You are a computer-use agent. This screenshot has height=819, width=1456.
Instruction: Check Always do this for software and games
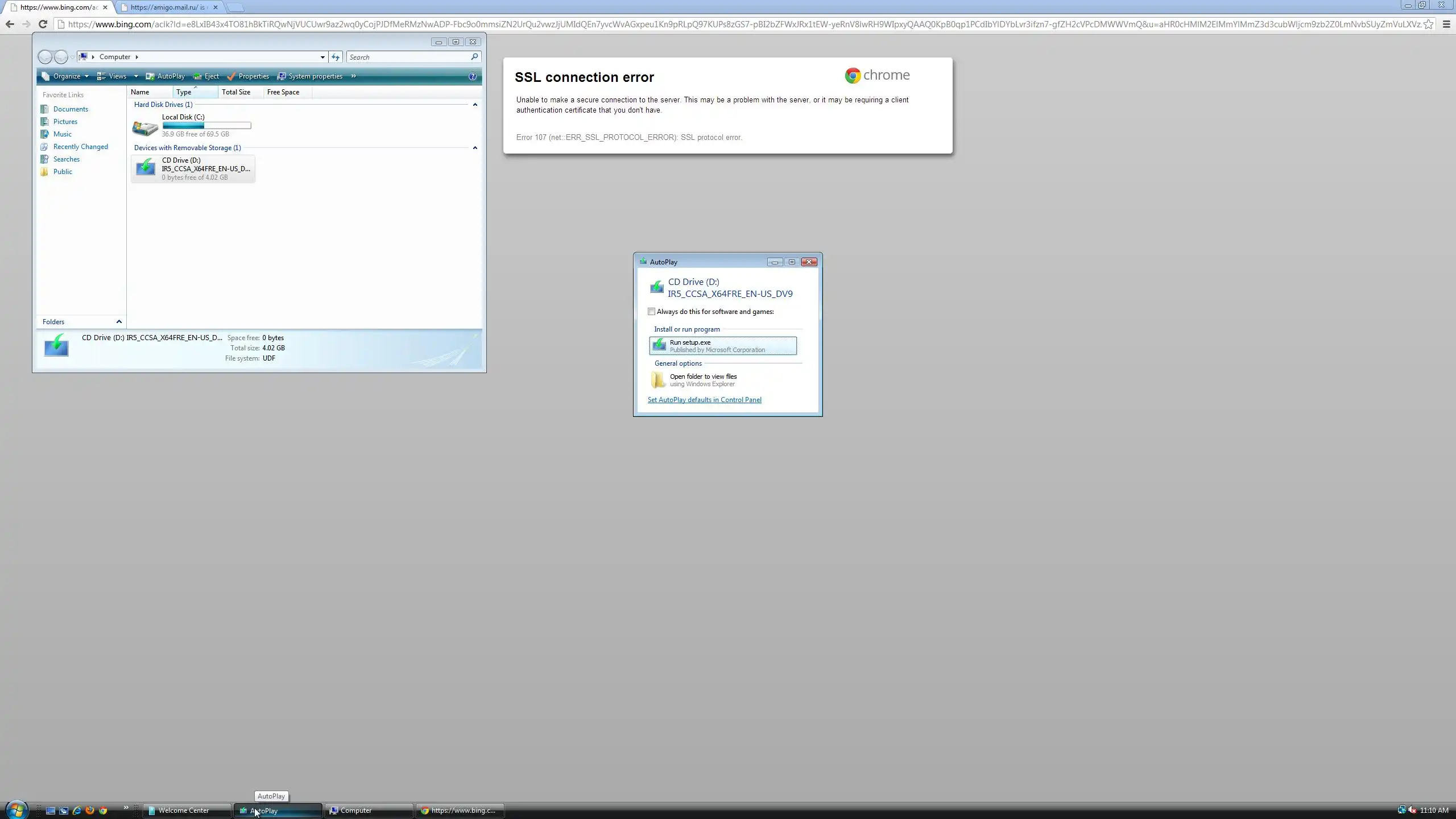[x=651, y=312]
